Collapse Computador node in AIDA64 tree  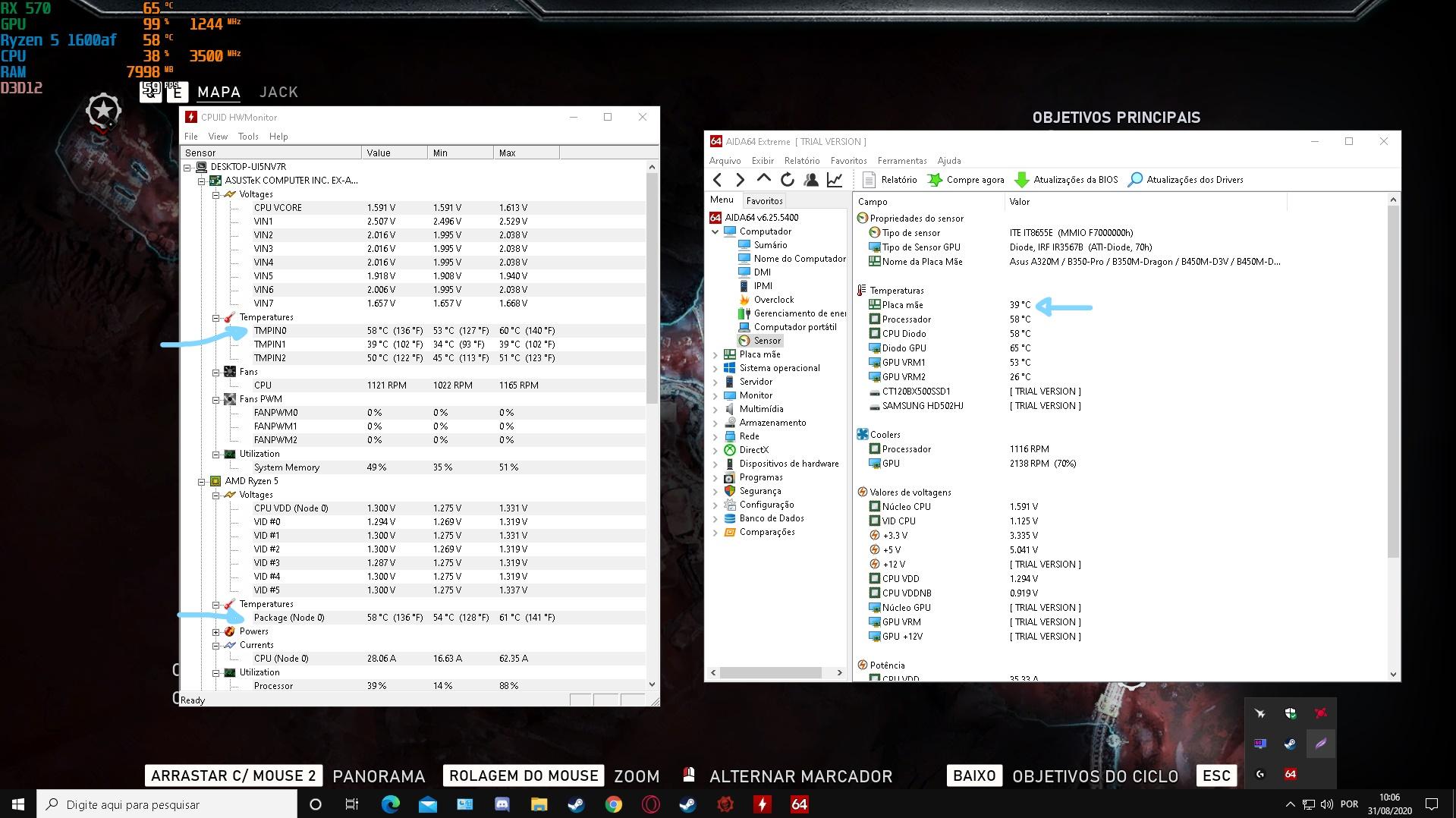tap(715, 231)
